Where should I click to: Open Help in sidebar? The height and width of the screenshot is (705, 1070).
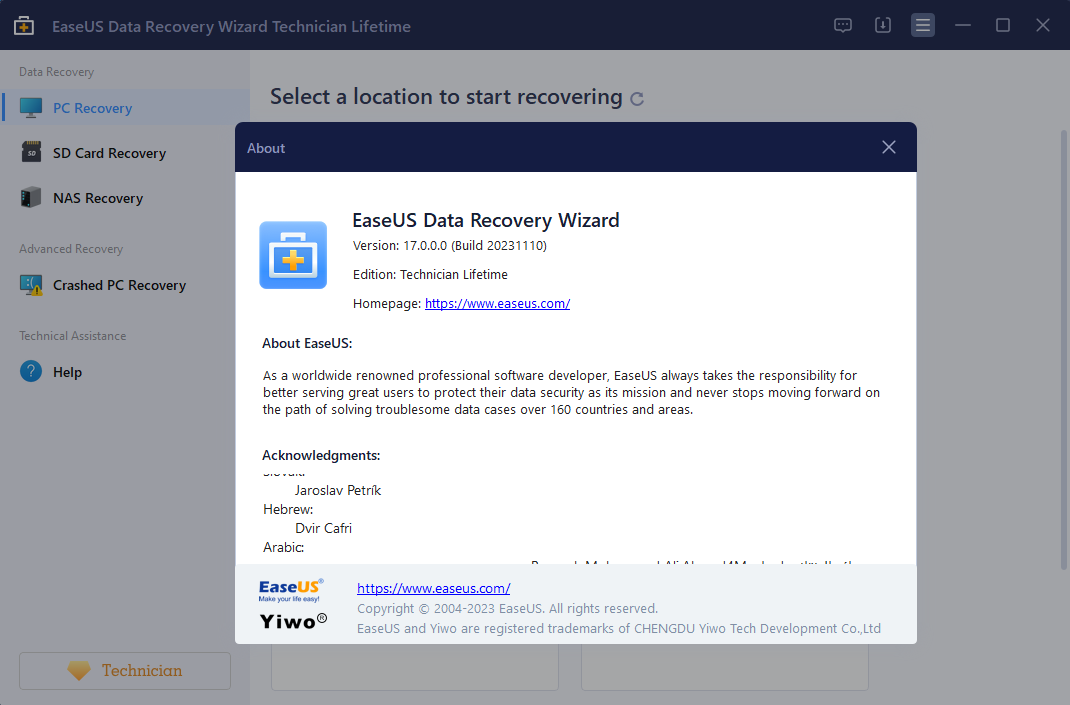(126, 372)
